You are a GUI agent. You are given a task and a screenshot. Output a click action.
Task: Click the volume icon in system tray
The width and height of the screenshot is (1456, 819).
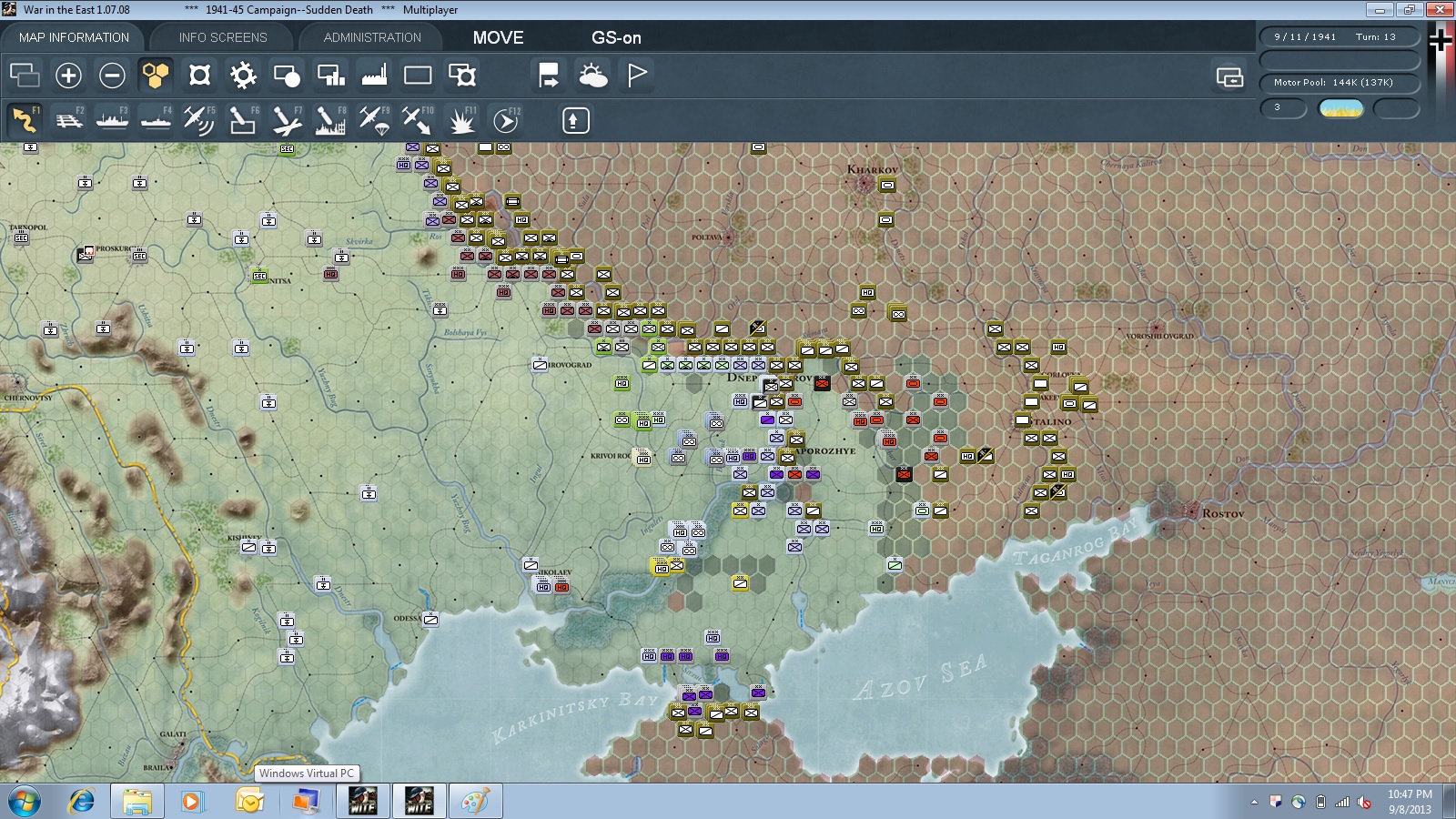(1364, 802)
